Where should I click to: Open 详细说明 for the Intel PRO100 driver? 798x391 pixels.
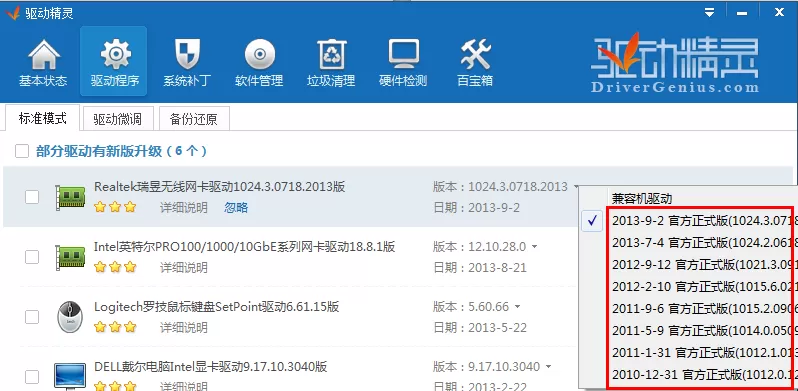pyautogui.click(x=184, y=267)
